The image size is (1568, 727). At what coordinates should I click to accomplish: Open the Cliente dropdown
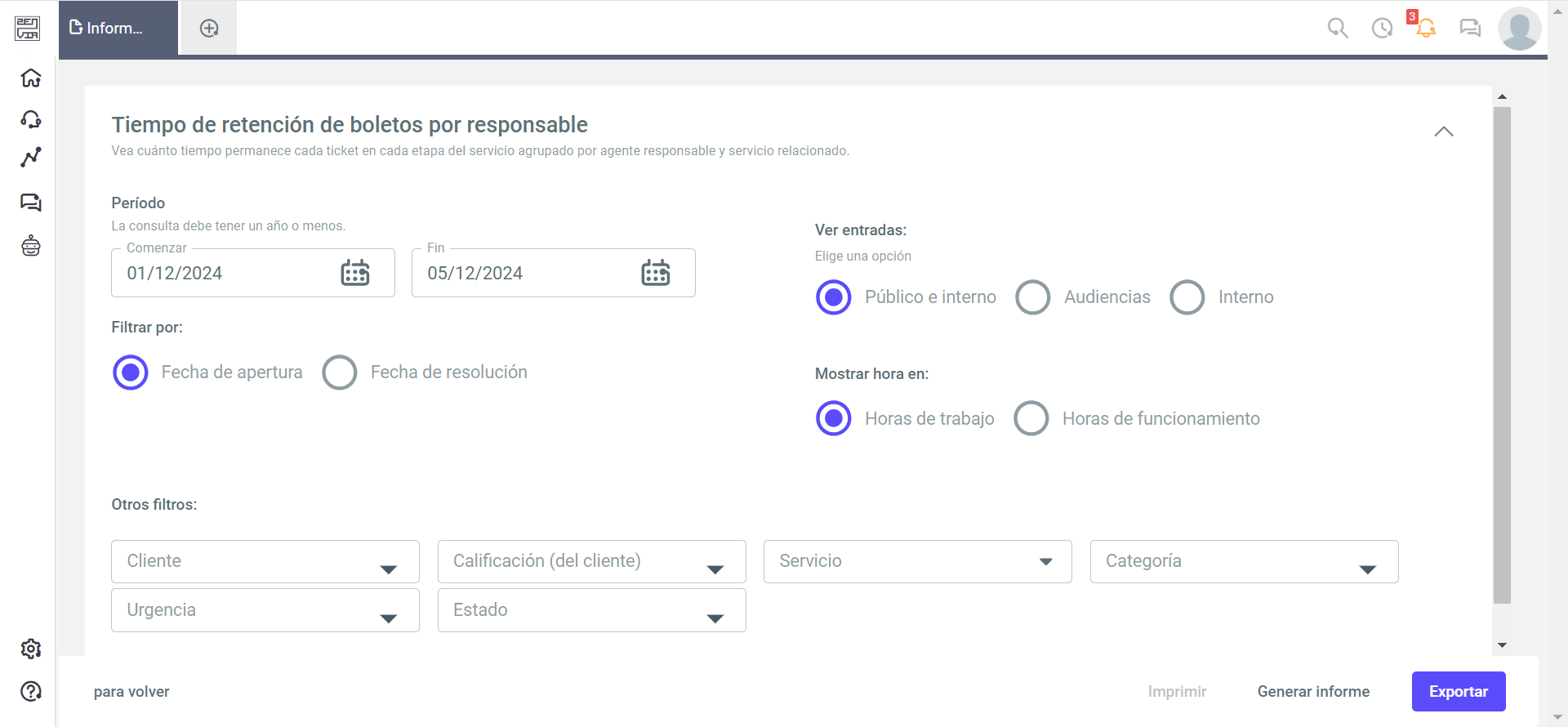(x=265, y=561)
